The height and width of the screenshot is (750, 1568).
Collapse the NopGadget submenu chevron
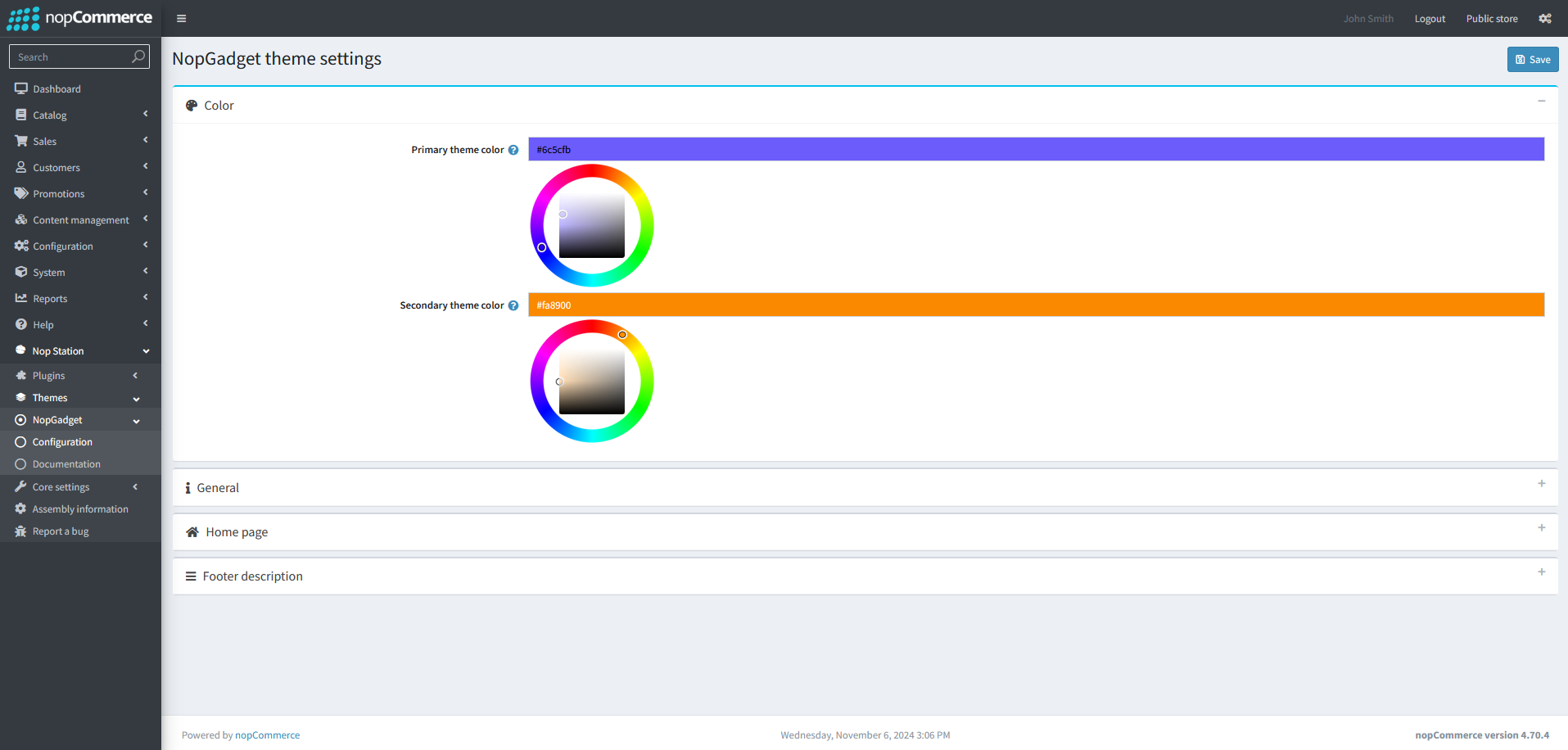pyautogui.click(x=136, y=421)
